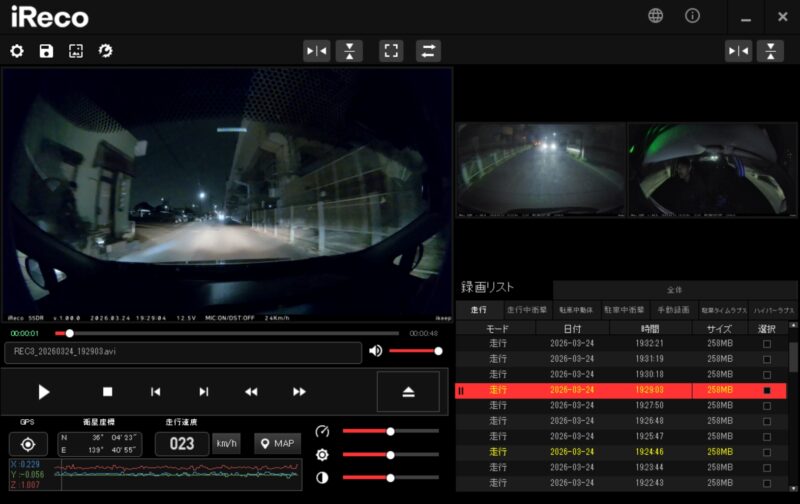Switch to the 手動録画 tab
The image size is (800, 504).
[x=674, y=311]
